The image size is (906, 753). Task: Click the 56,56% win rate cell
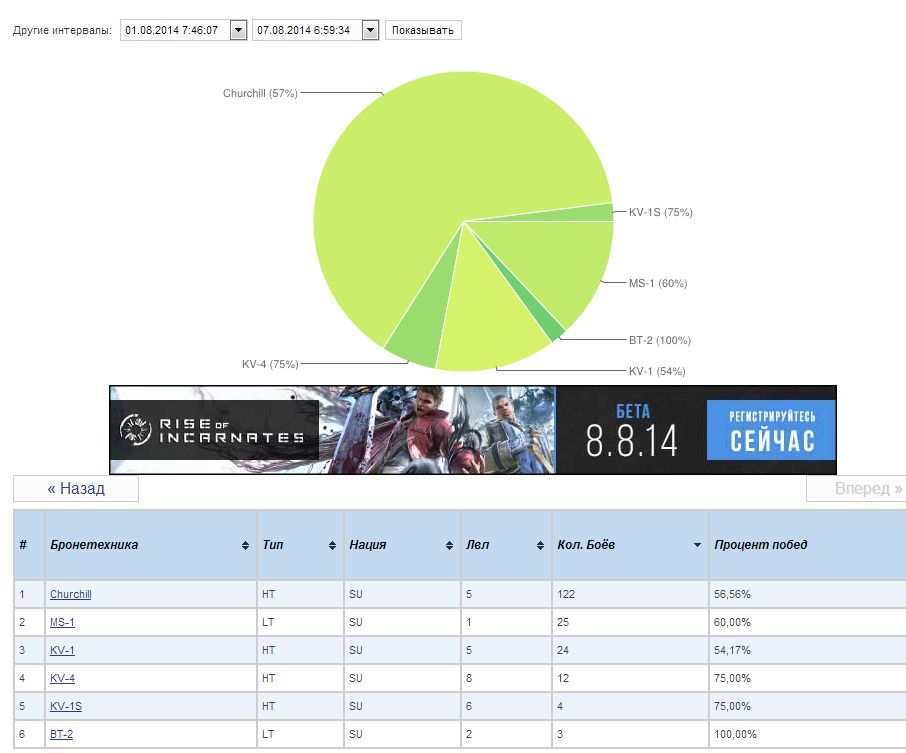(x=807, y=594)
